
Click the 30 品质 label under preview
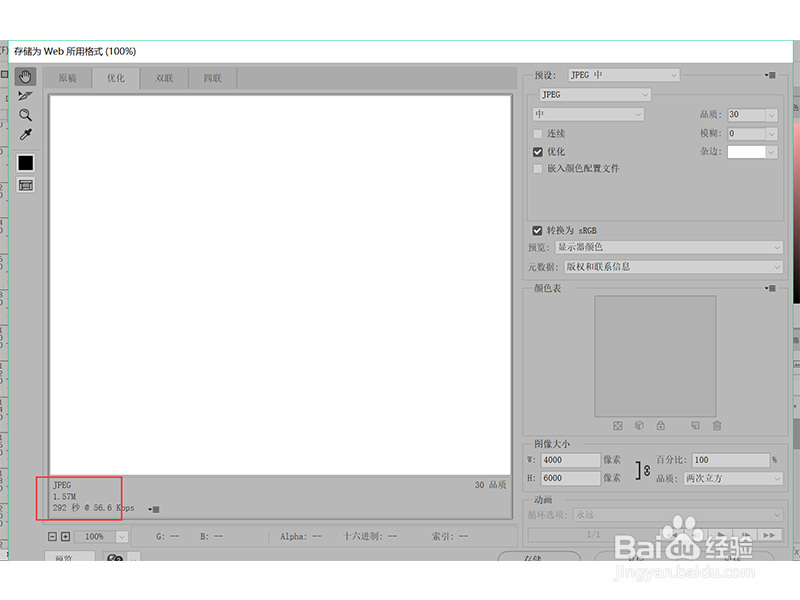(490, 485)
